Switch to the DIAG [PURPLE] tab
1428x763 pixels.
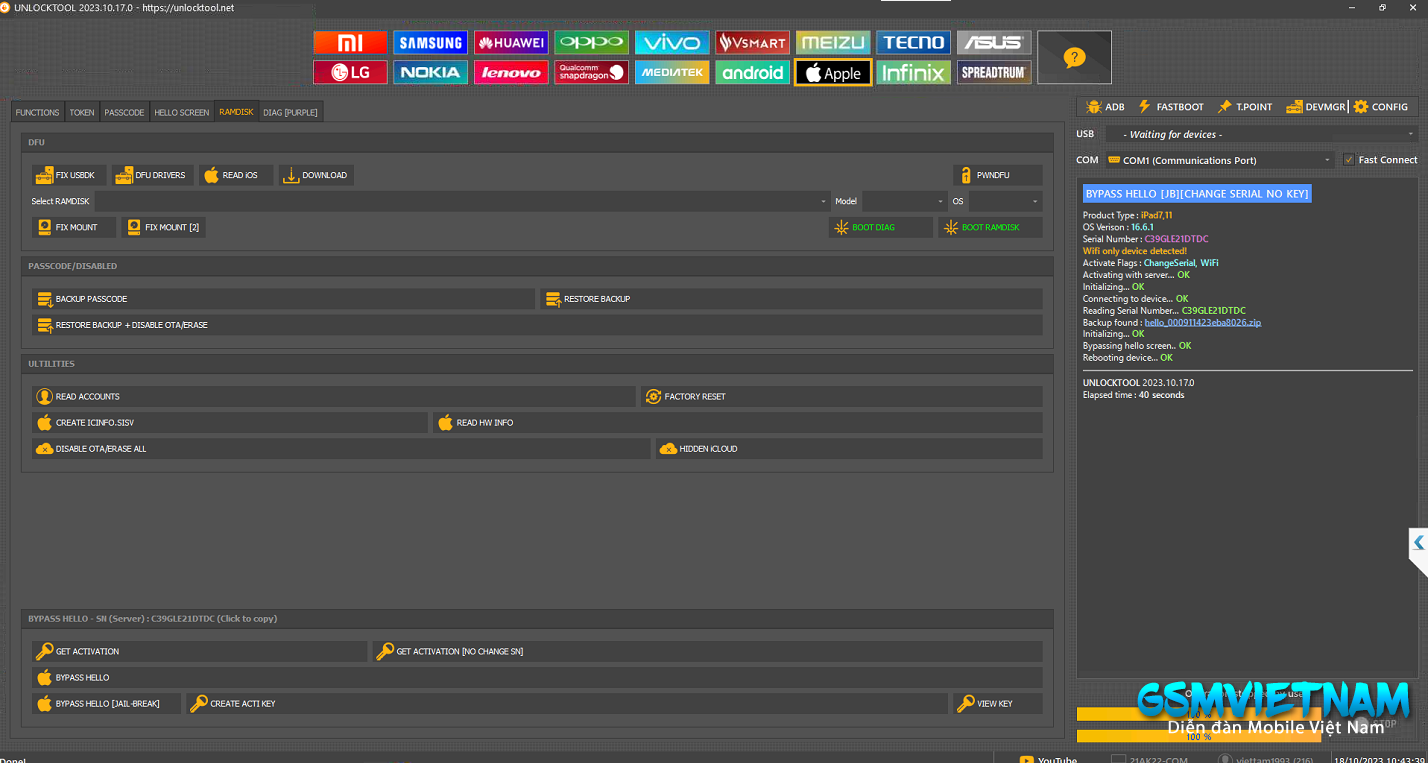[x=290, y=112]
